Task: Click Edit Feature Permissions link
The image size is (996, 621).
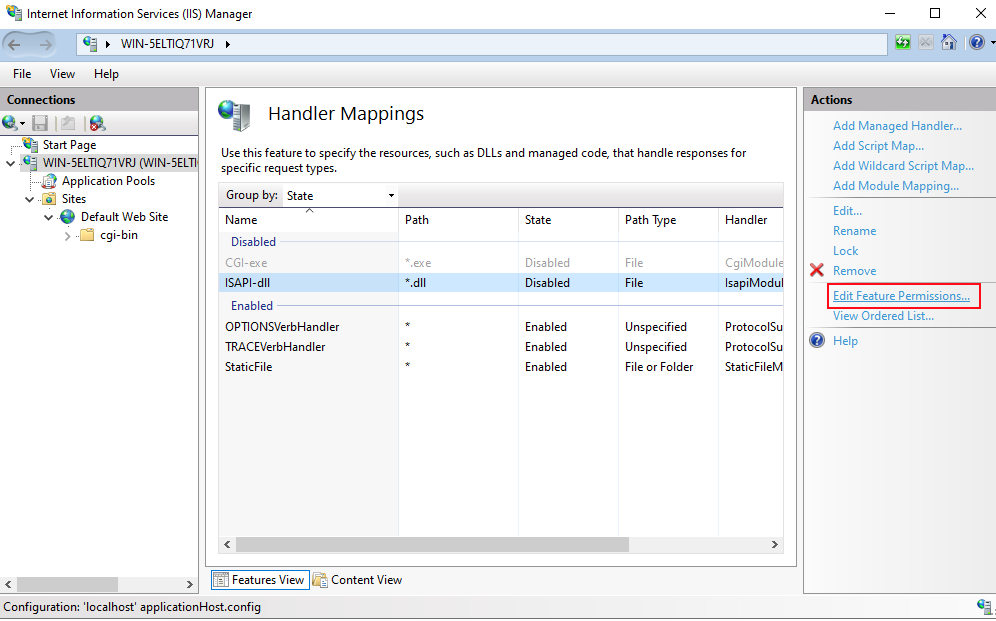Action: pos(901,296)
